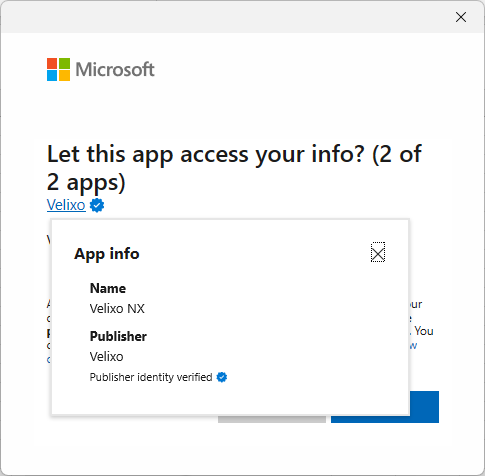Viewport: 485px width, 476px height.
Task: Click the App info heading
Action: point(107,254)
